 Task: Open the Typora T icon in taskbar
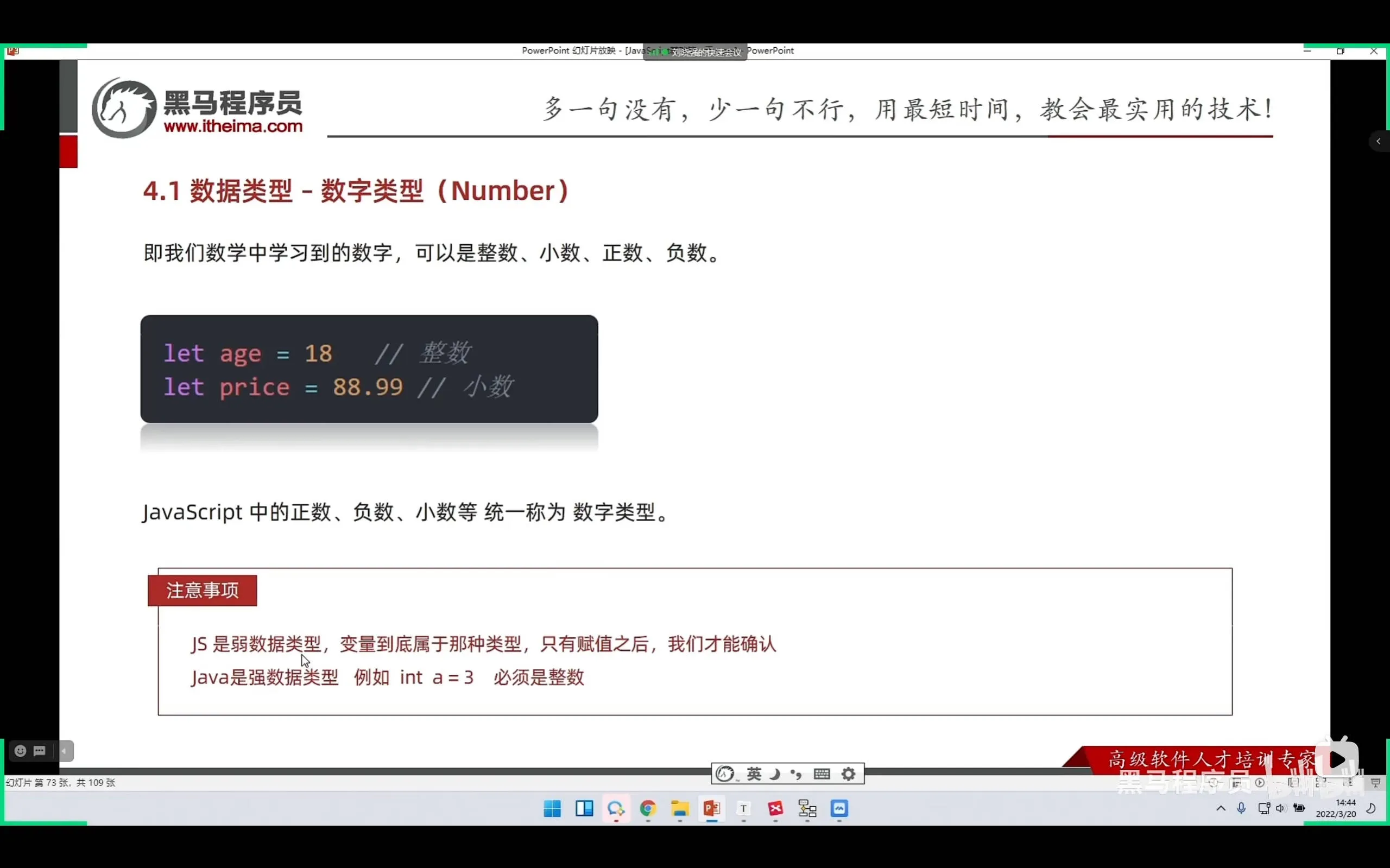[743, 808]
